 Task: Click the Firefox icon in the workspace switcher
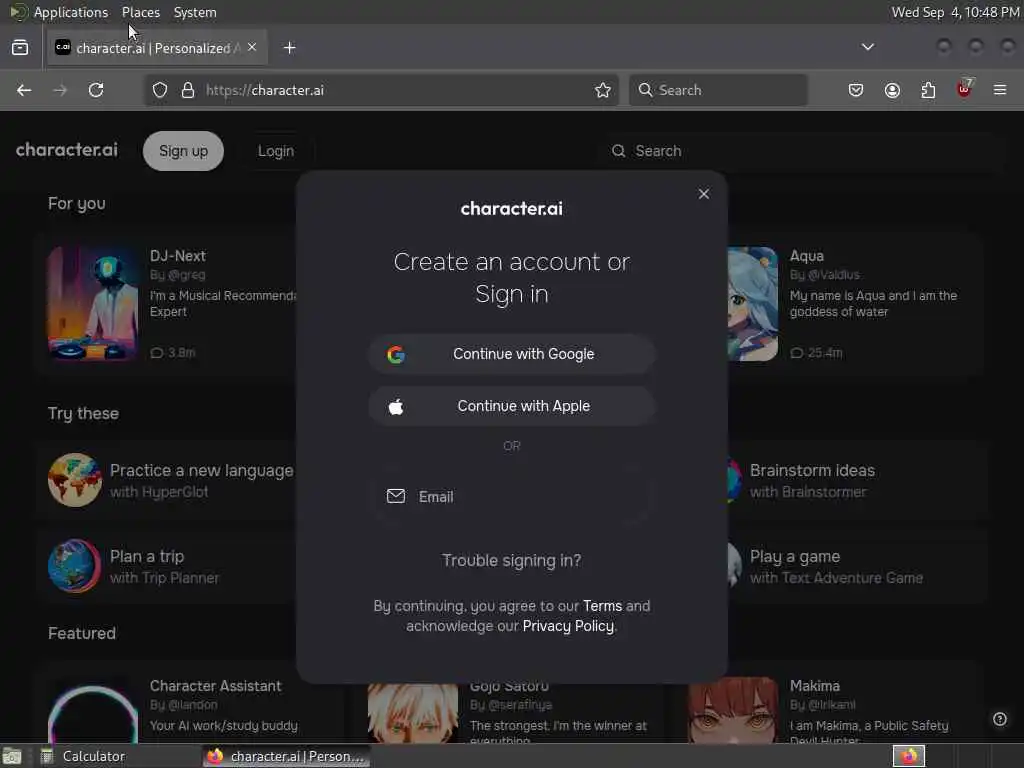tap(909, 756)
